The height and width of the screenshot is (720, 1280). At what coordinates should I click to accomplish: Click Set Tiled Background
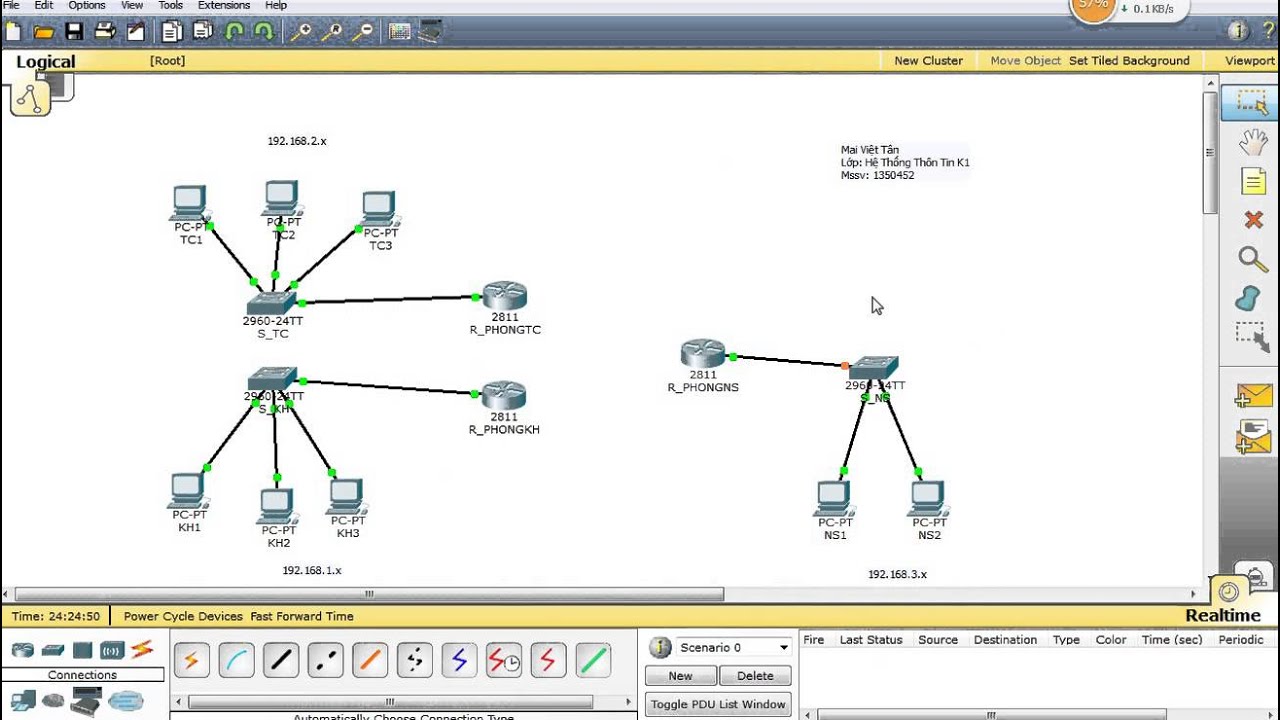[1129, 60]
